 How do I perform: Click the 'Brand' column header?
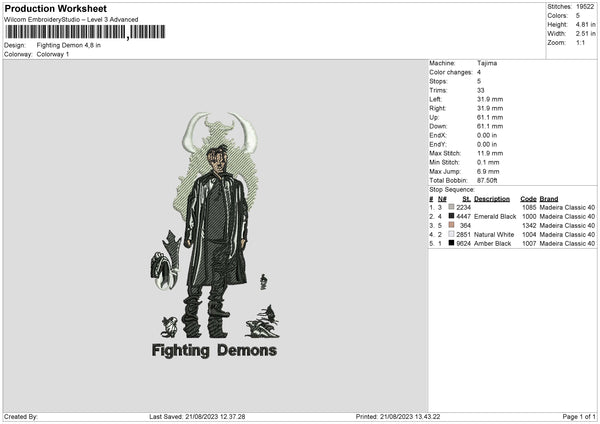[x=549, y=199]
